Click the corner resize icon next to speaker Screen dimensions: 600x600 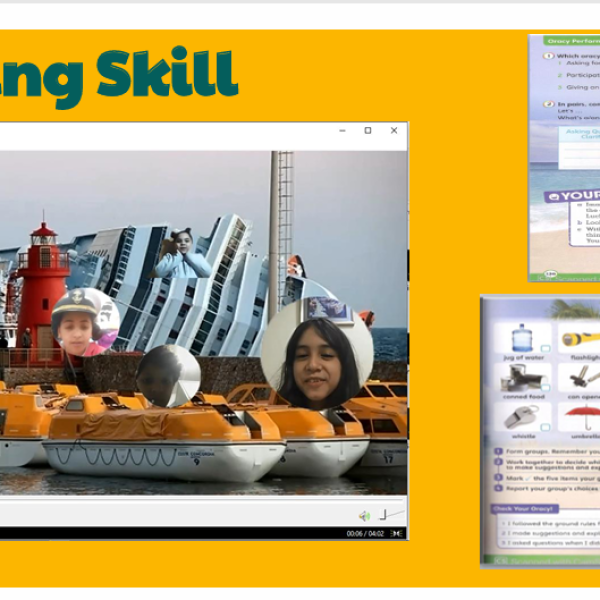pyautogui.click(x=383, y=516)
